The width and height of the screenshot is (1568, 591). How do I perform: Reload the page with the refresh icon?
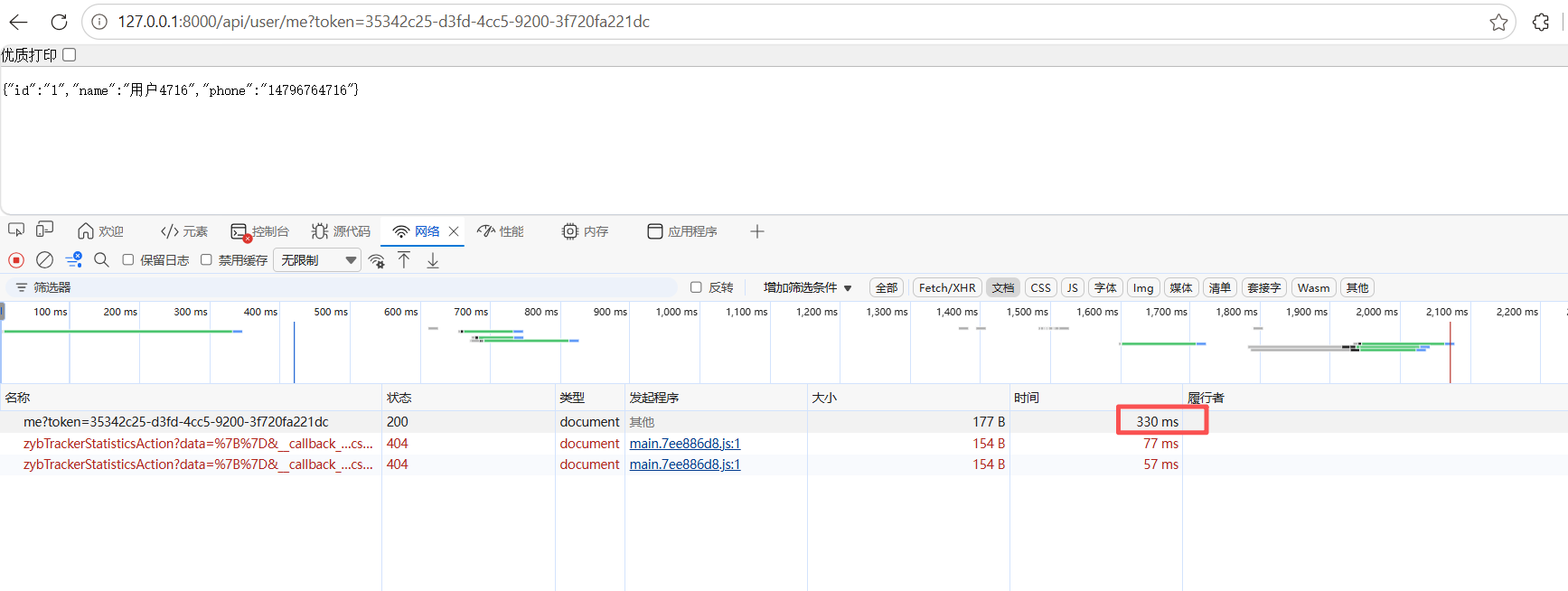tap(59, 22)
